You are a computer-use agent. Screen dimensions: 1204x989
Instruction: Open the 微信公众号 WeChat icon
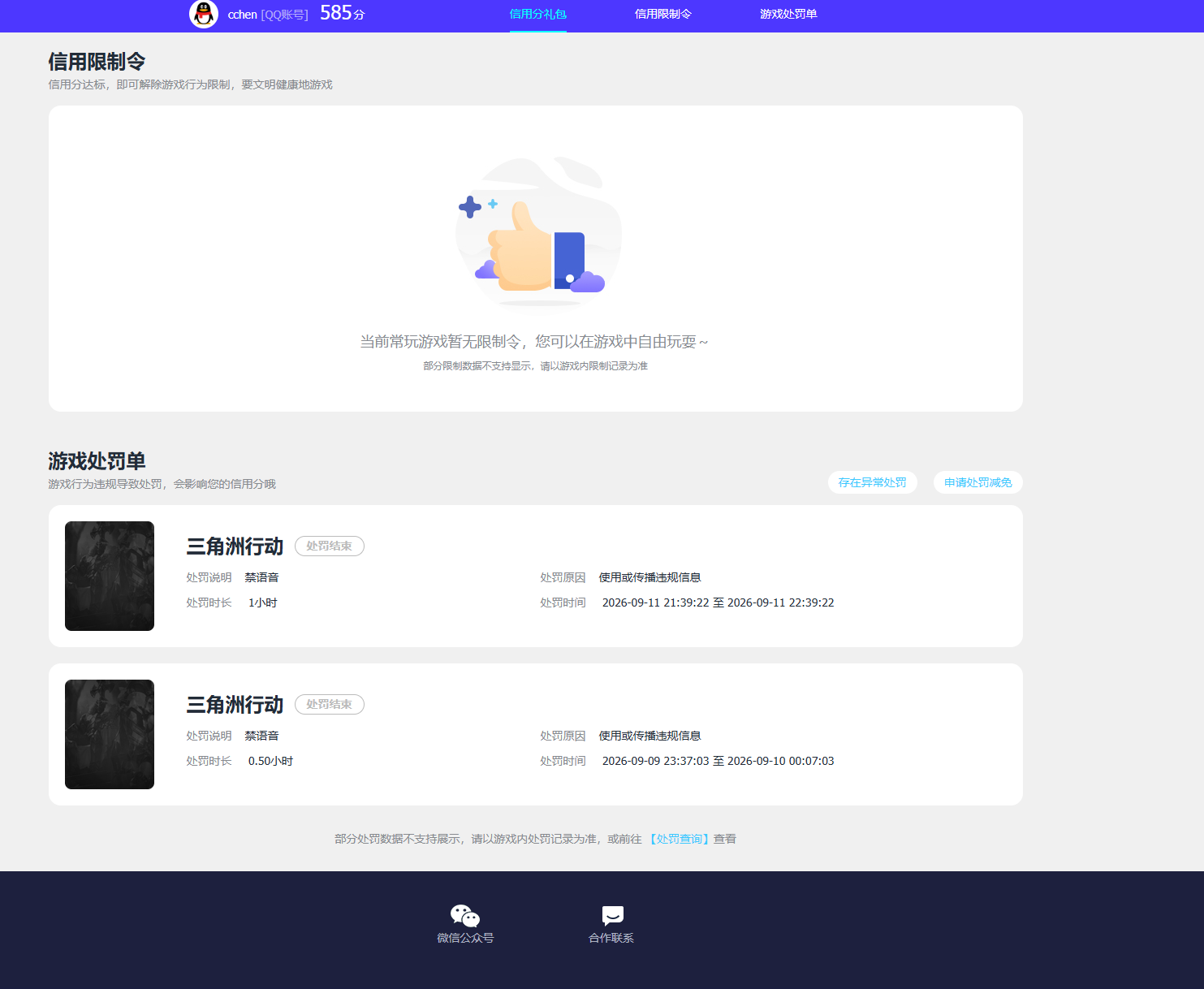pos(465,916)
